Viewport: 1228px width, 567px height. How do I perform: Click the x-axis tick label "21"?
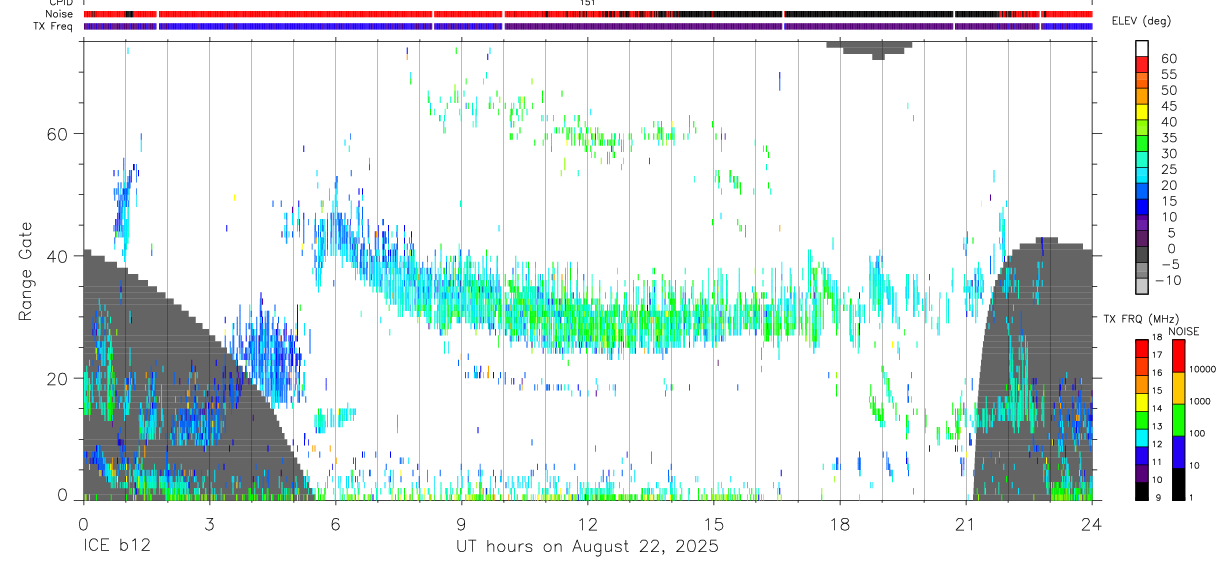(965, 523)
